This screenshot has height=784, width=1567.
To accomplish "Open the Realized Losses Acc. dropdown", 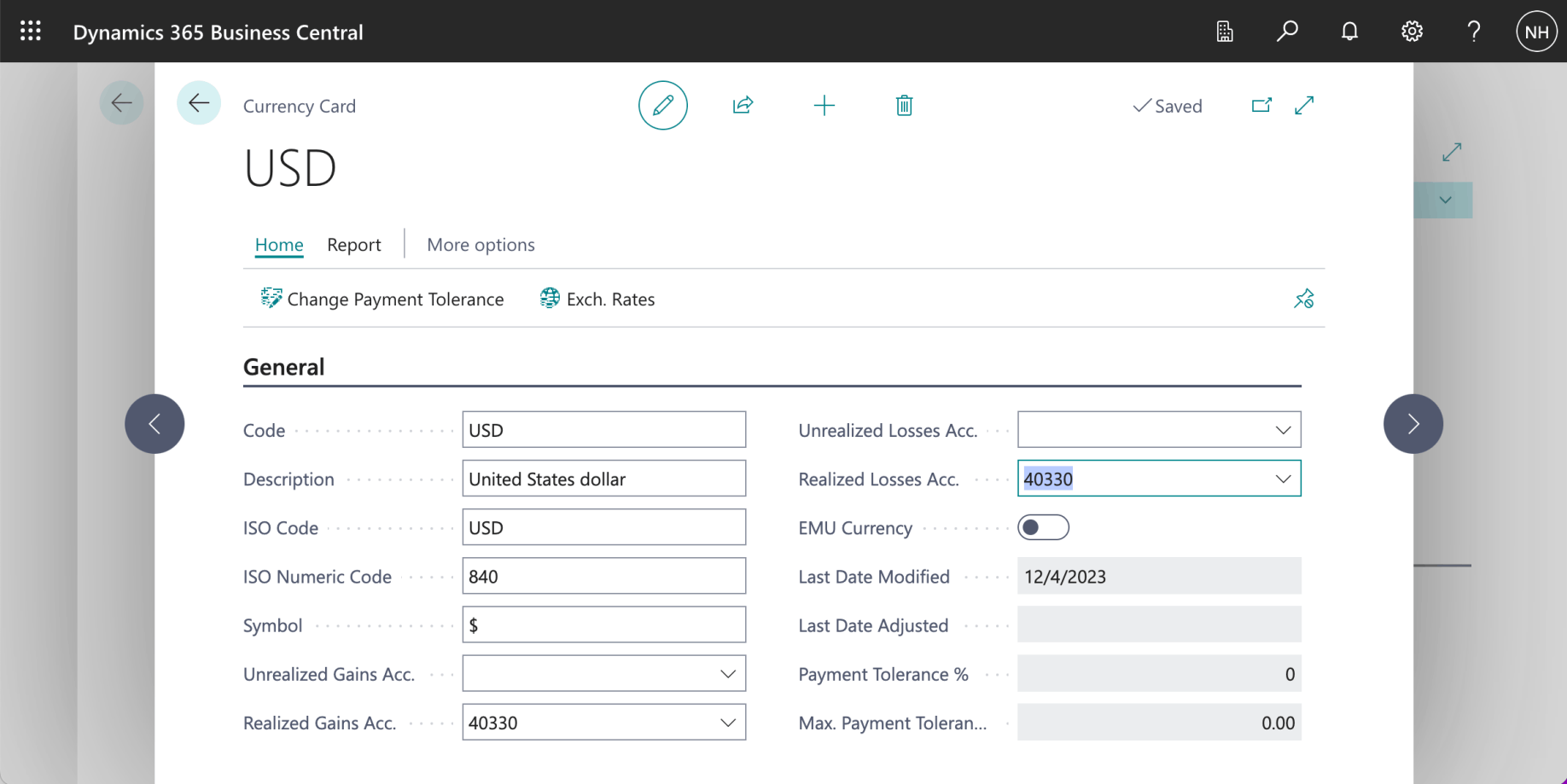I will point(1282,479).
